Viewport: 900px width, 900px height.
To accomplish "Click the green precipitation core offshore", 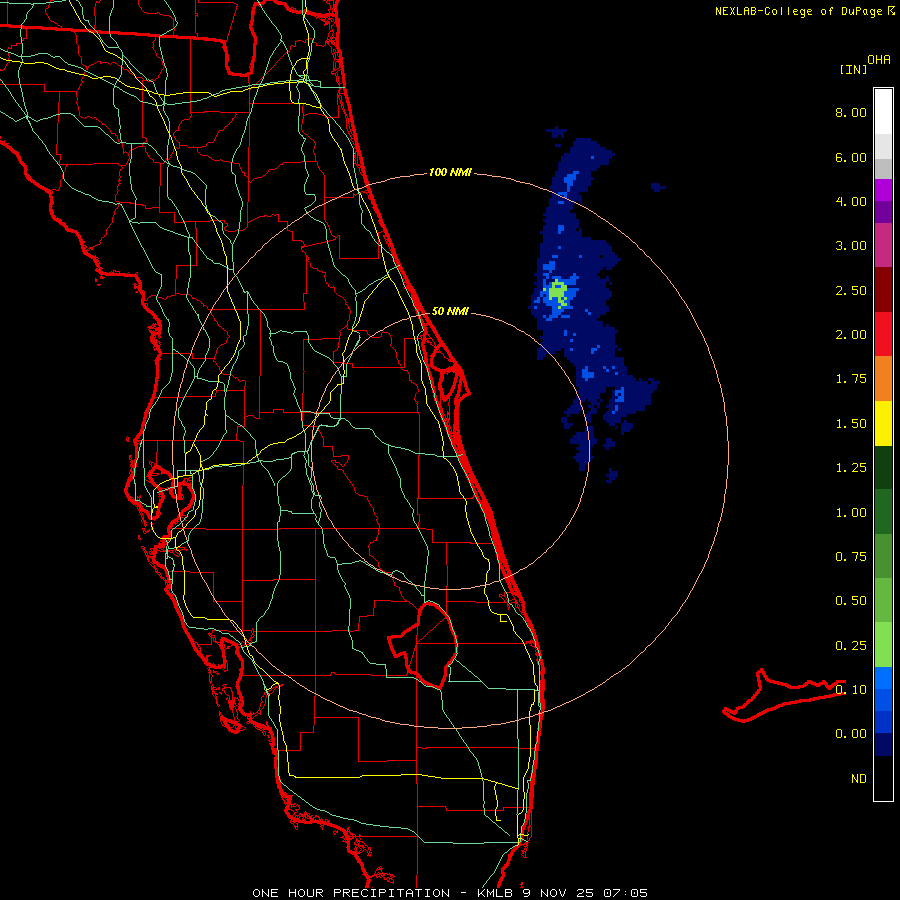I will coord(557,292).
